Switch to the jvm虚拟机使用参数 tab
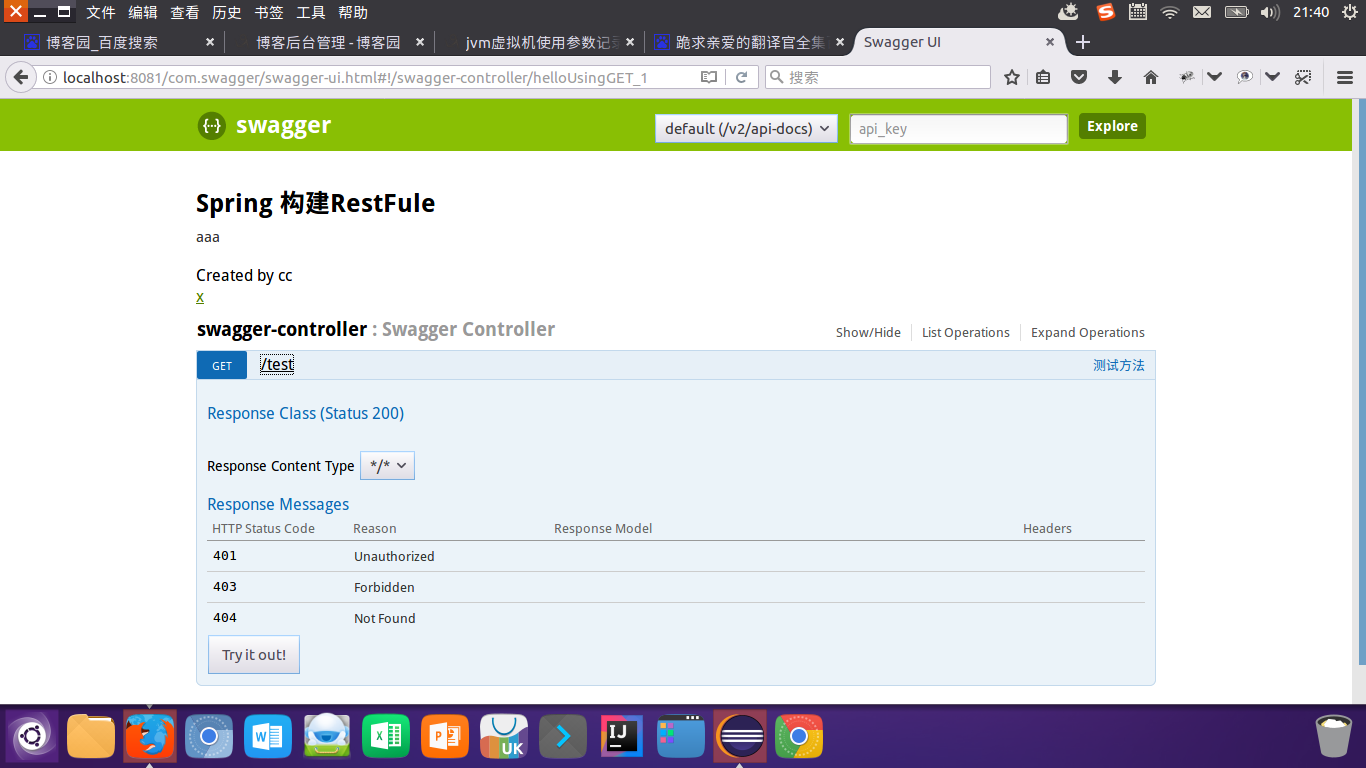This screenshot has width=1366, height=768. (537, 42)
